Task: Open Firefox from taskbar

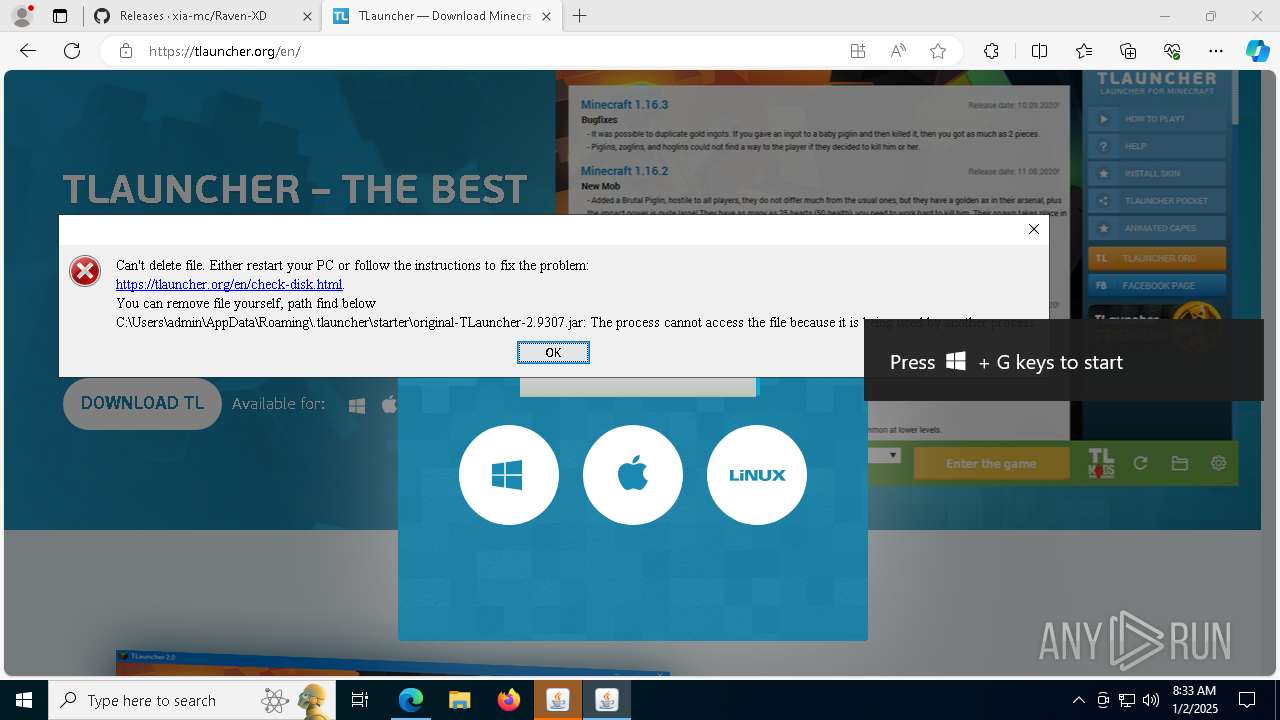Action: pyautogui.click(x=509, y=700)
